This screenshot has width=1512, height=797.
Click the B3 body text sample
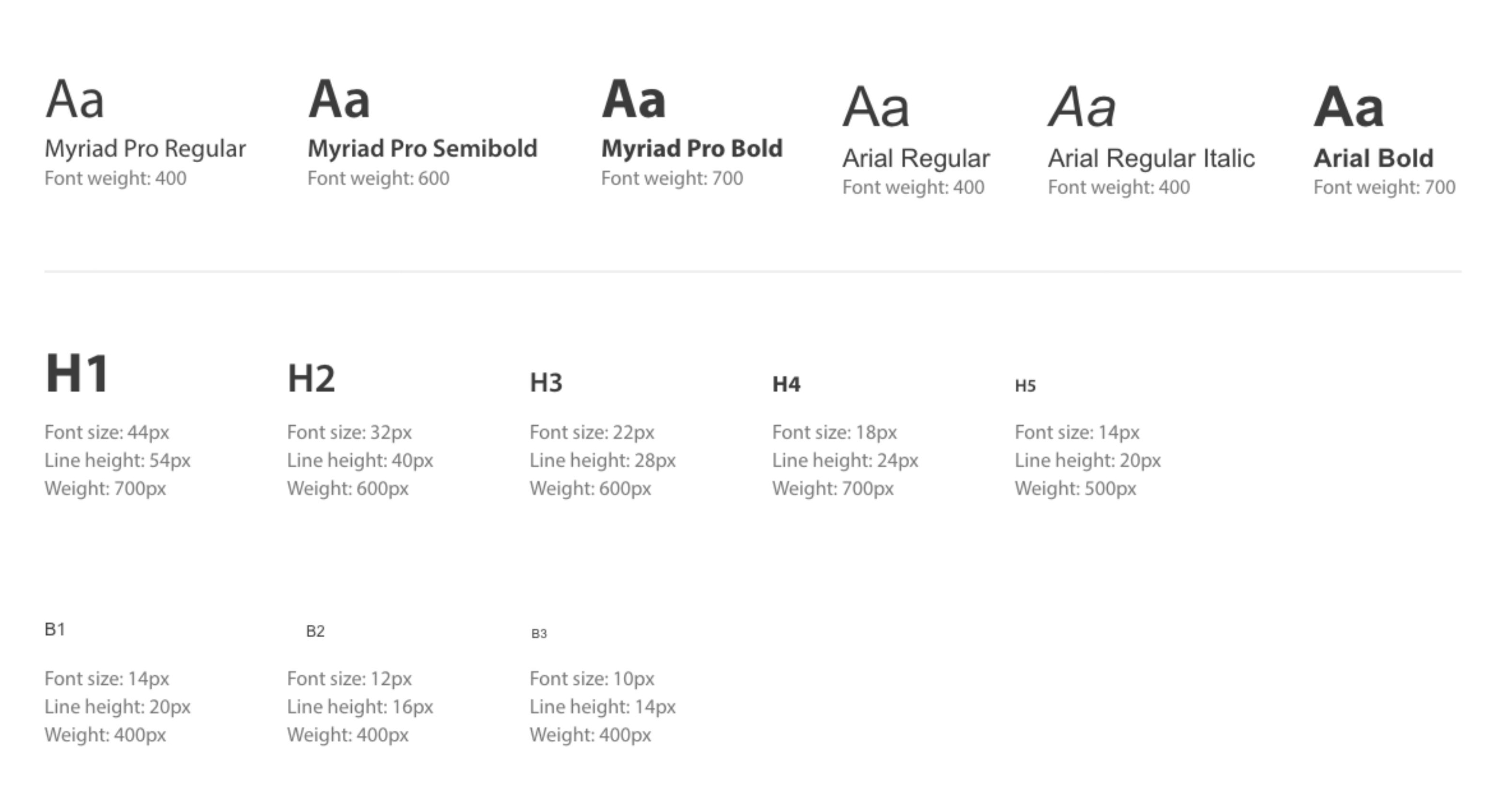pyautogui.click(x=539, y=634)
